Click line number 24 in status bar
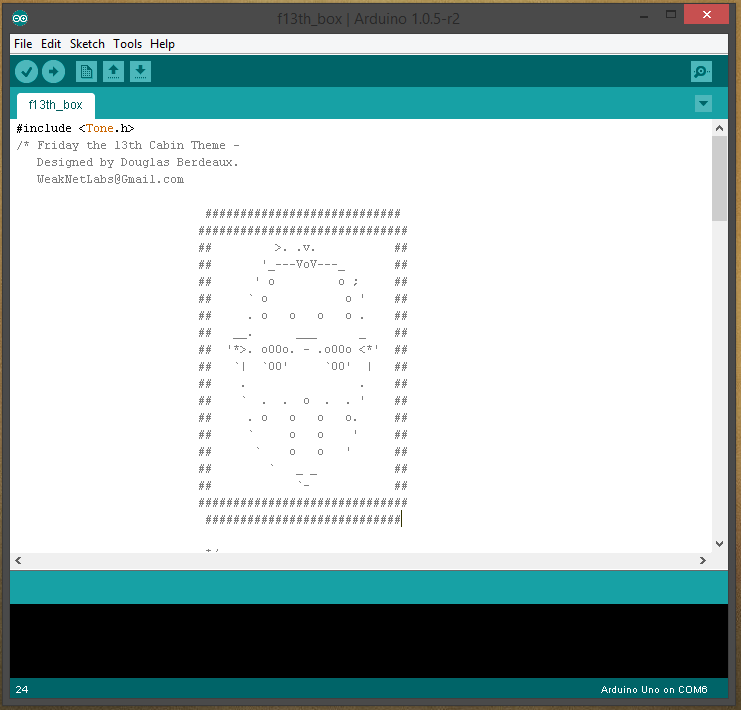Viewport: 741px width, 710px height. point(22,689)
